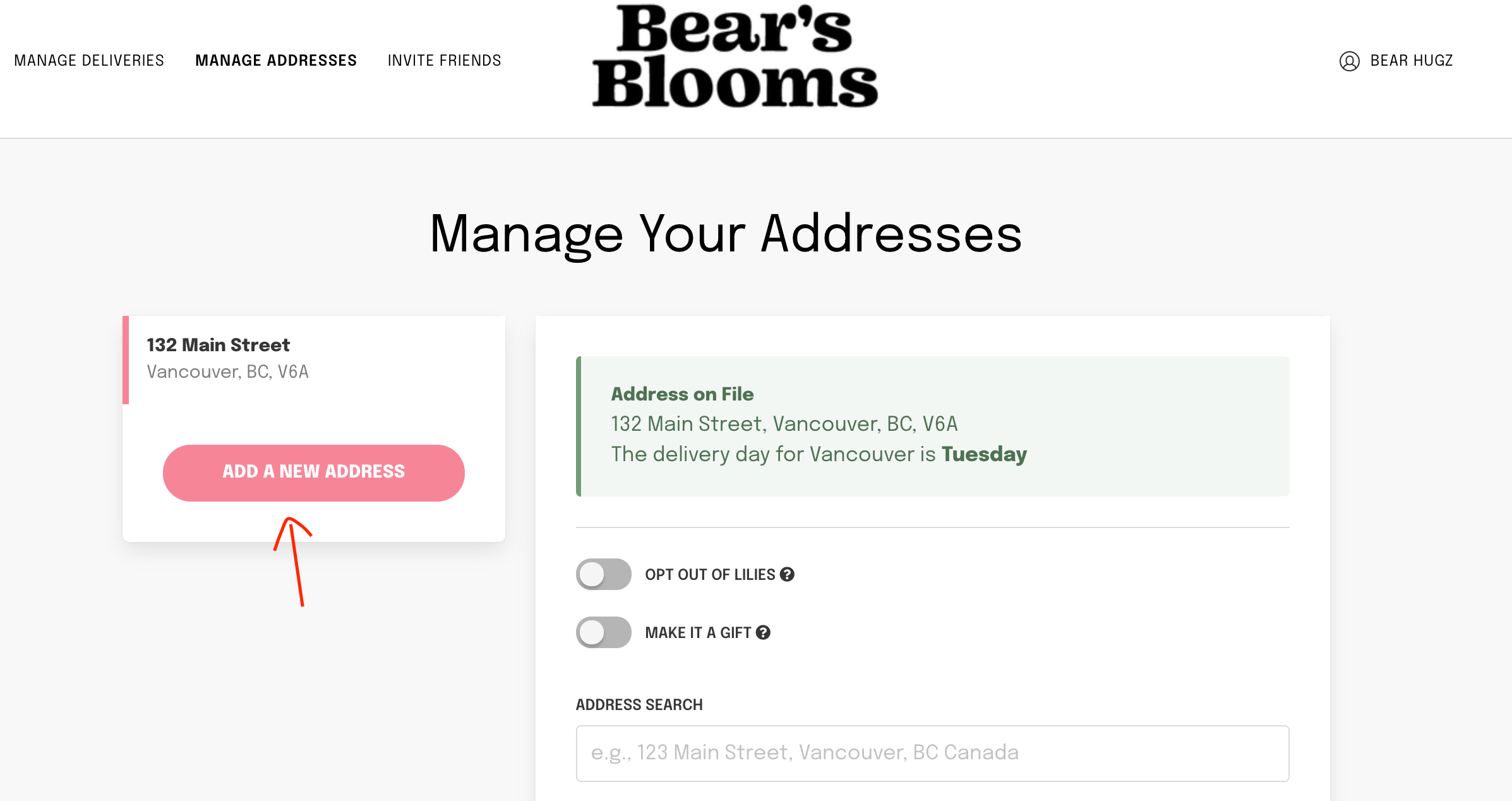Click the Address on File banner heading
1512x801 pixels.
click(682, 394)
